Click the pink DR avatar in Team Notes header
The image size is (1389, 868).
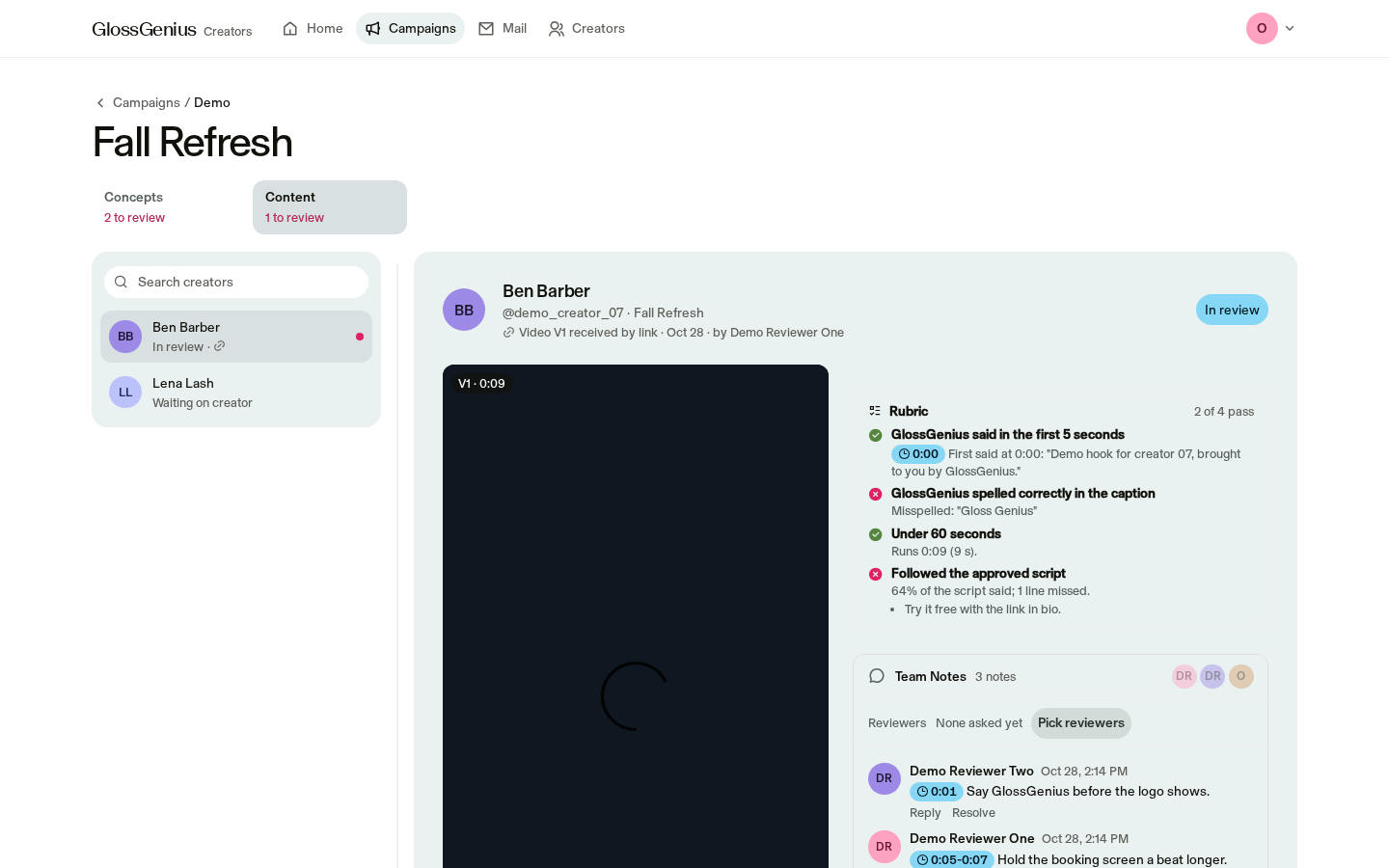1185,676
